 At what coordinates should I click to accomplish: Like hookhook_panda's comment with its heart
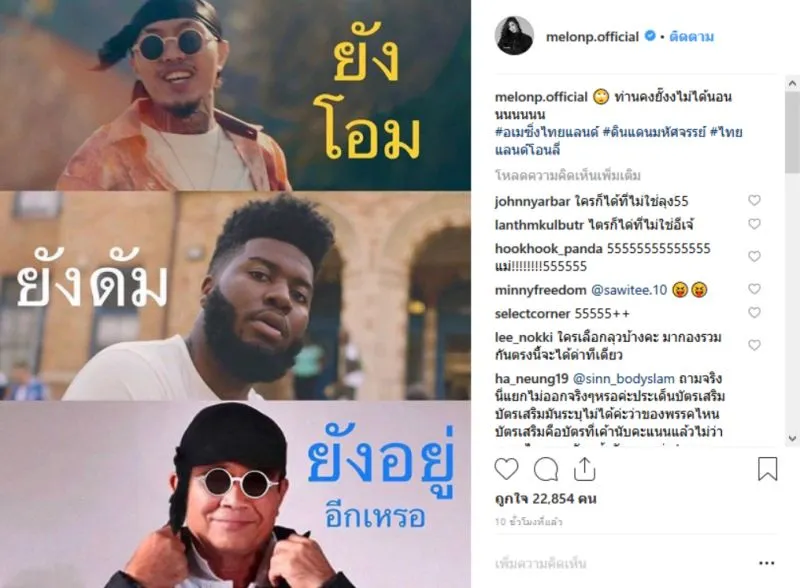[x=754, y=256]
